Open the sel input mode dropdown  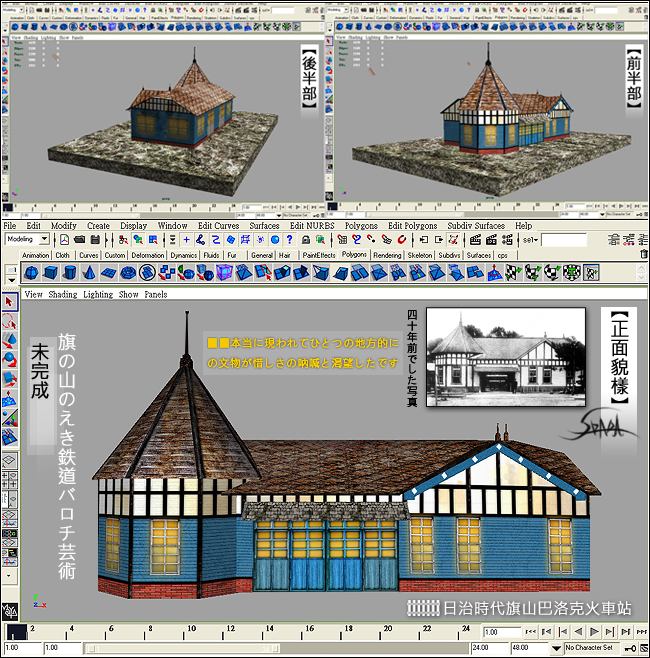(x=530, y=240)
